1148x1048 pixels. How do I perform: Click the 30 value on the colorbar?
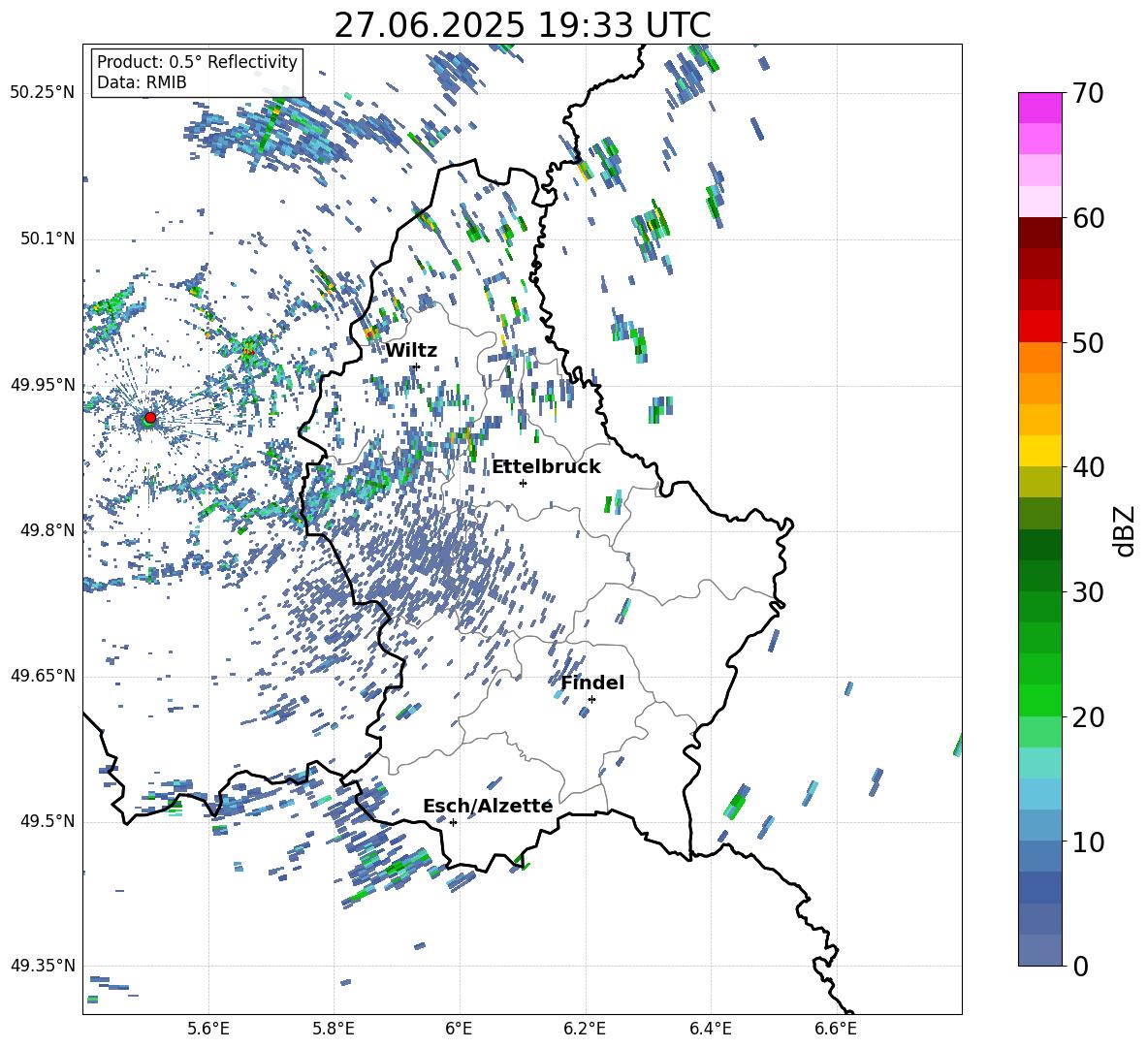[1088, 592]
